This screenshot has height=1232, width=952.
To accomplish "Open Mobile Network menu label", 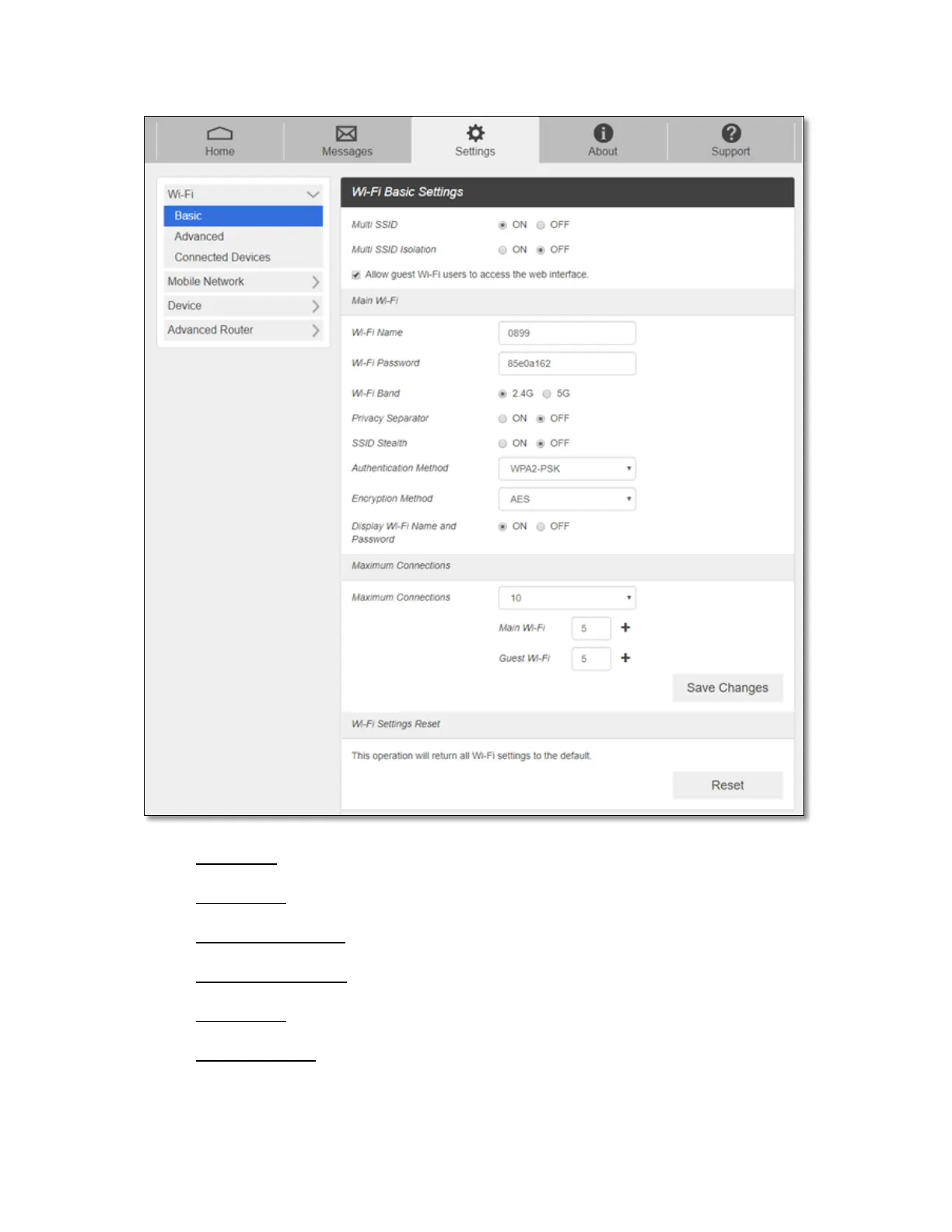I will 205,282.
